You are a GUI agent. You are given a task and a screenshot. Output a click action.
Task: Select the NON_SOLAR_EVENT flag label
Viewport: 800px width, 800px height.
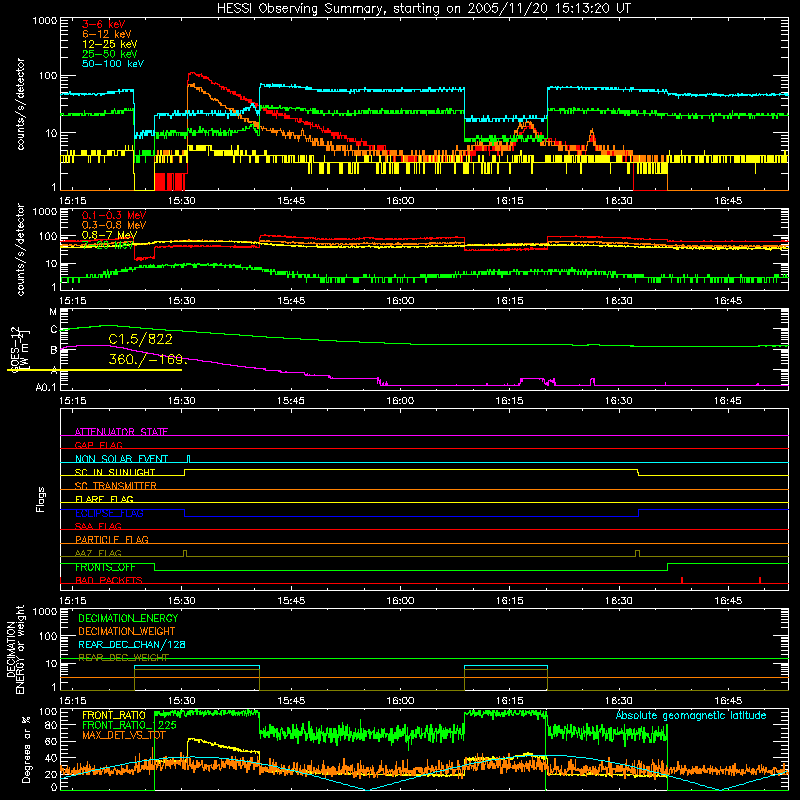121,459
